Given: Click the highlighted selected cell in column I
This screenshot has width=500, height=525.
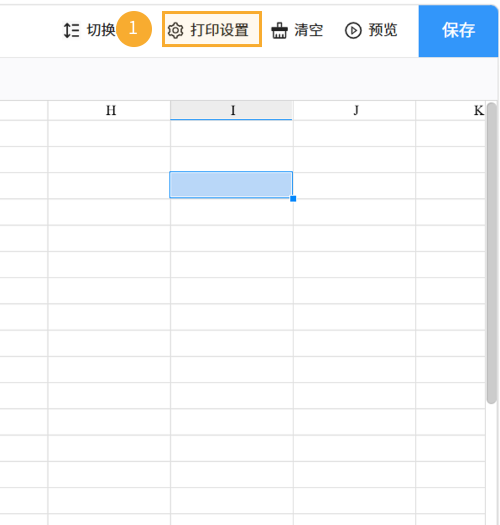Looking at the screenshot, I should [x=231, y=184].
